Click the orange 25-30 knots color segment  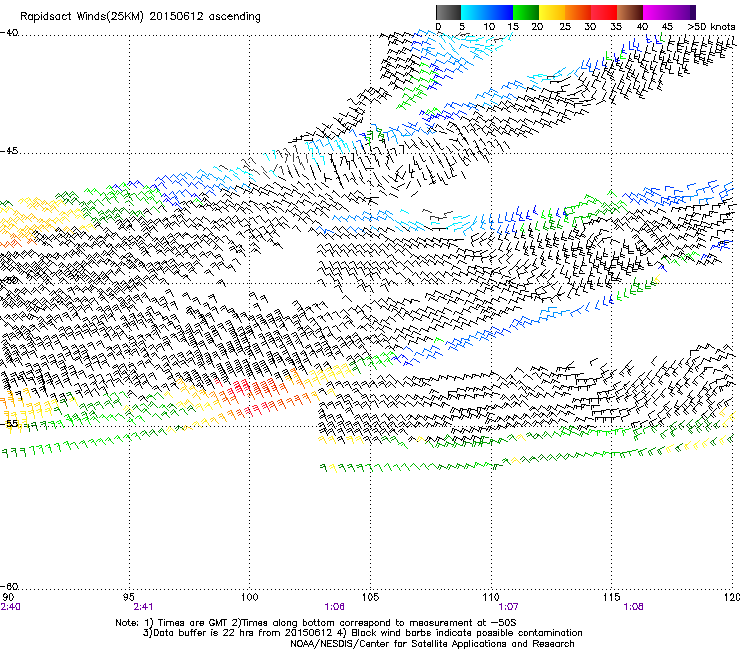pos(578,12)
